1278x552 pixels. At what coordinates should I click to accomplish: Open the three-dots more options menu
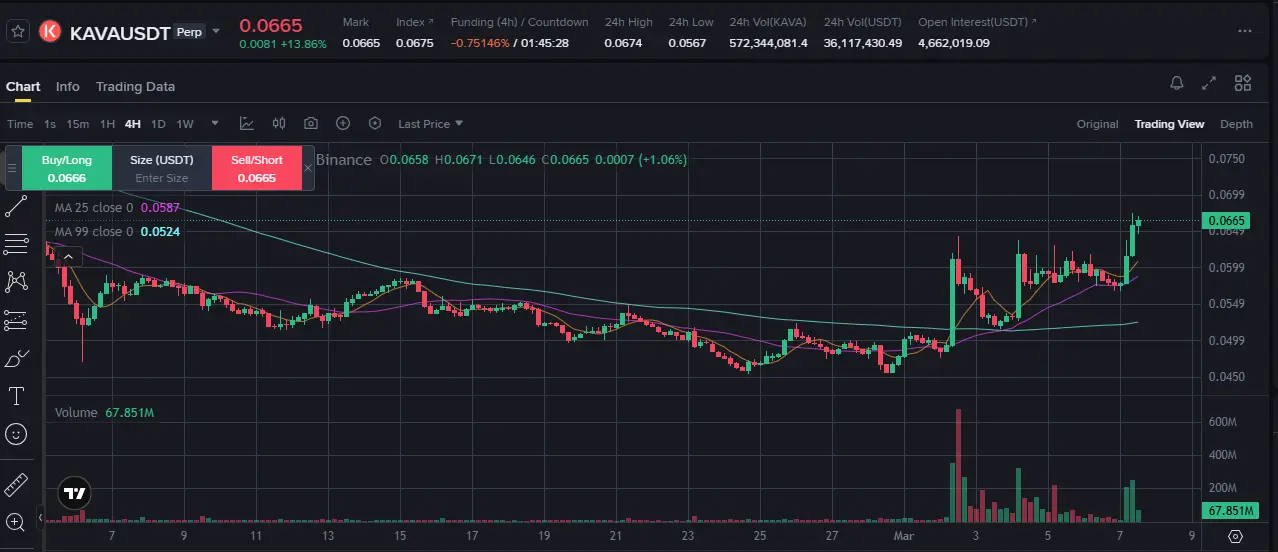tap(1244, 31)
